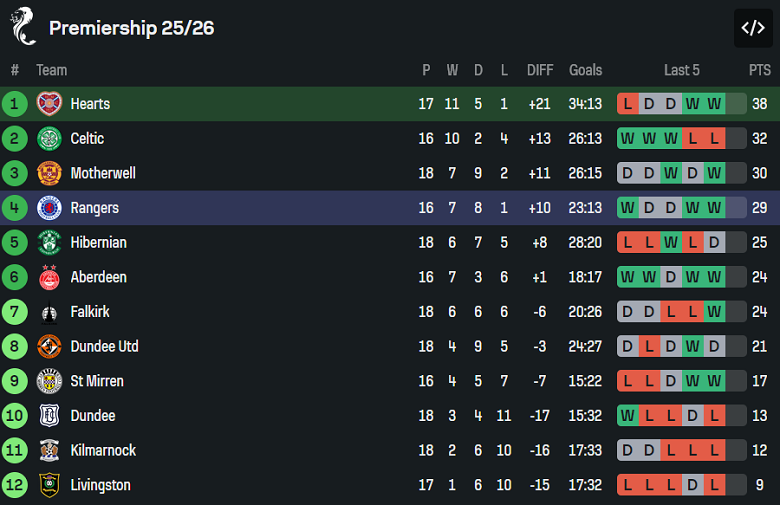Click the DIFF column header
Viewport: 780px width, 505px height.
540,70
